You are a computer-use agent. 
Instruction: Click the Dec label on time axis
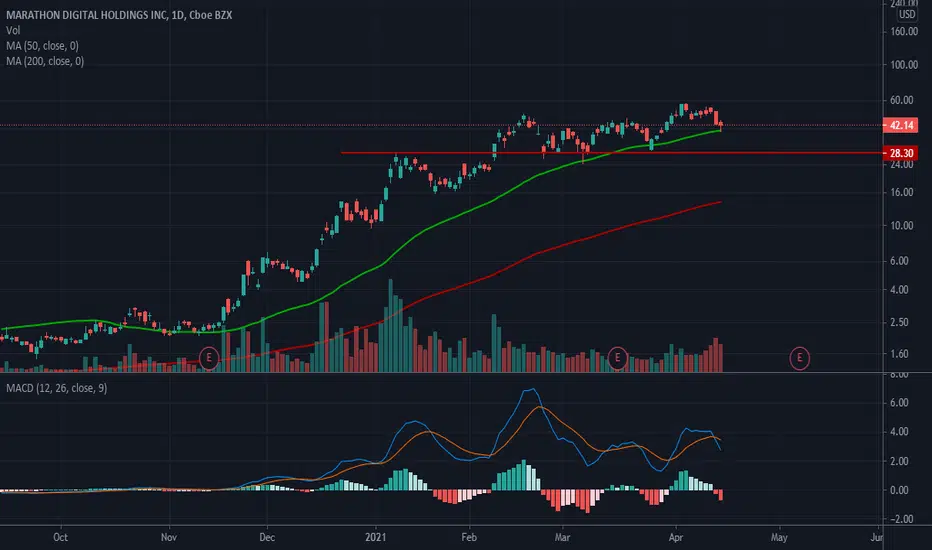click(267, 538)
